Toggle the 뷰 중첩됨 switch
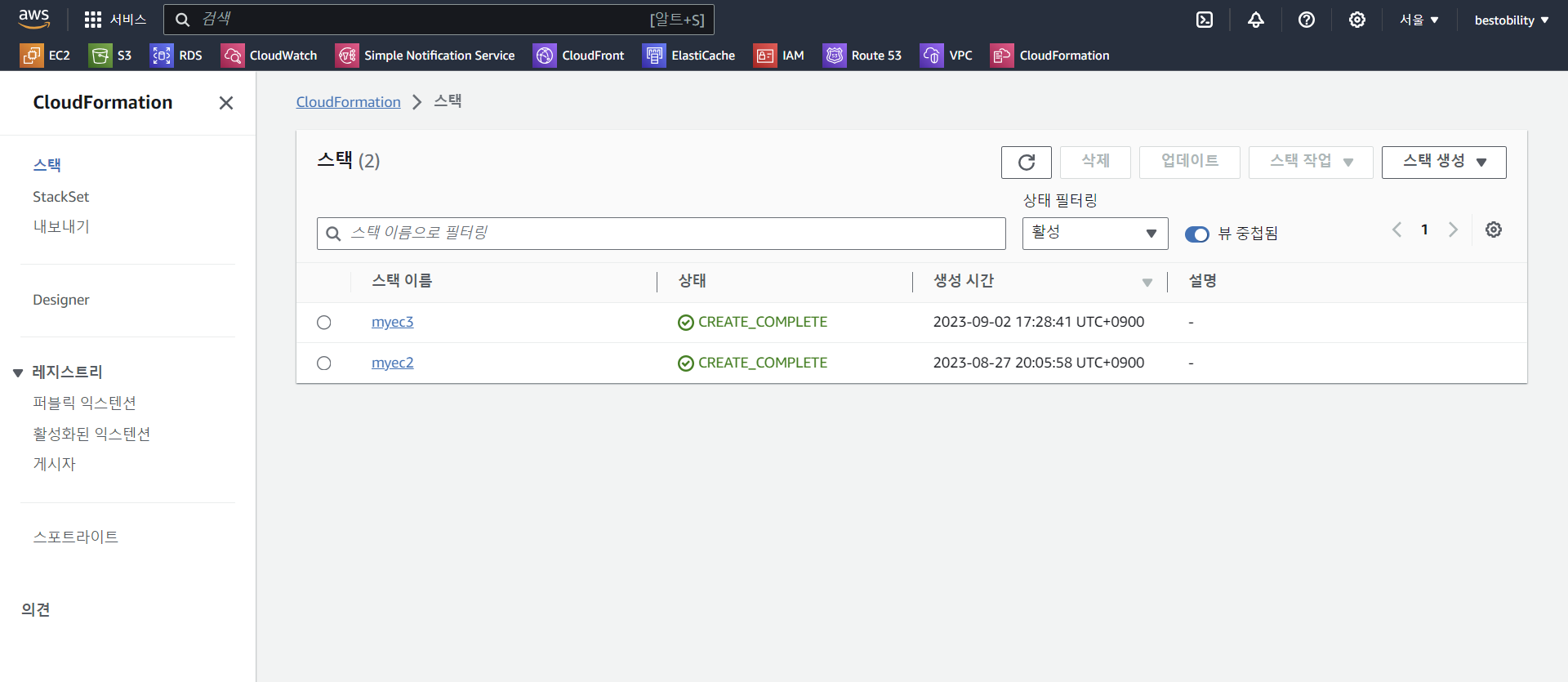This screenshot has width=1568, height=682. 1197,234
